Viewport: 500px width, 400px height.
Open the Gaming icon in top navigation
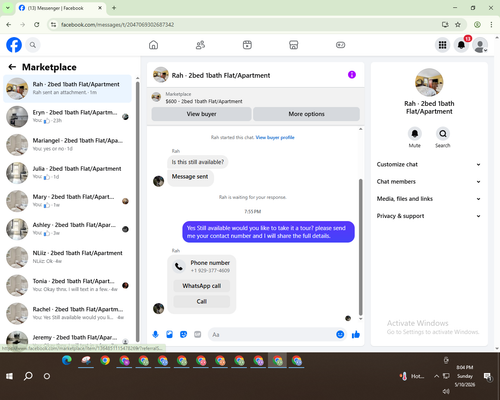pos(340,45)
